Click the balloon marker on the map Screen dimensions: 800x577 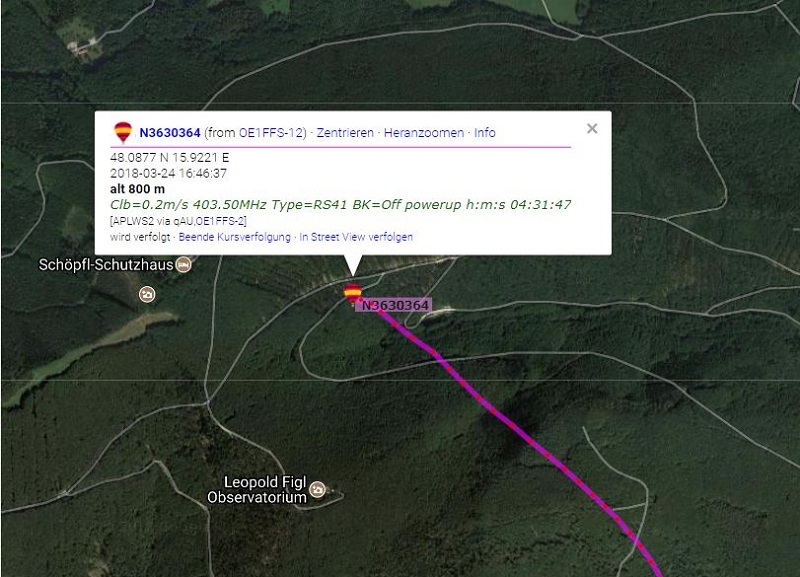click(x=353, y=293)
